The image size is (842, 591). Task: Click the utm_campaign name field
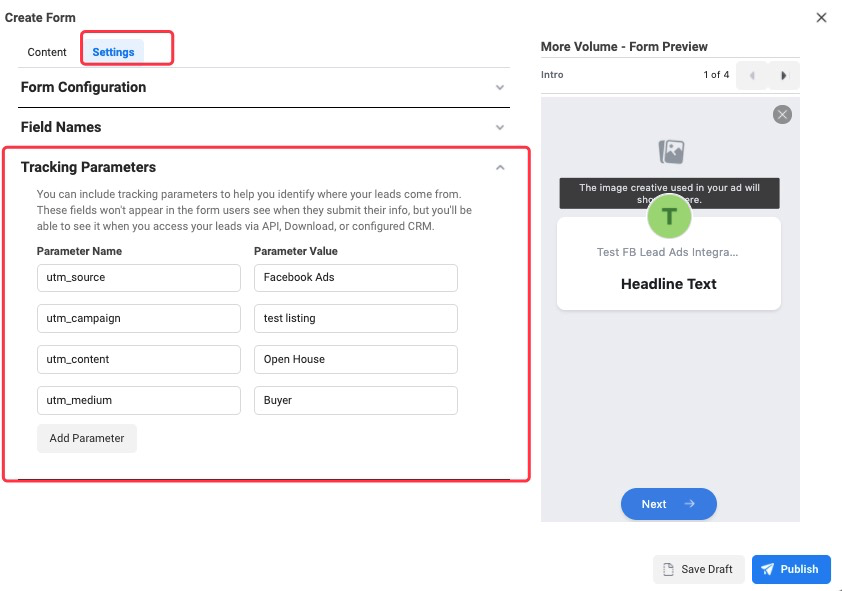[139, 318]
